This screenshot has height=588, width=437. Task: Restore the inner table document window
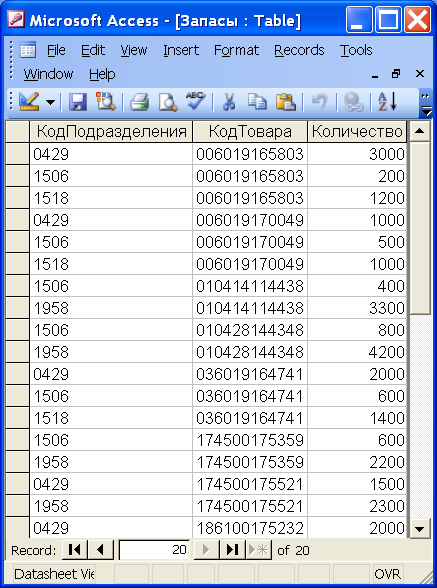tap(396, 74)
